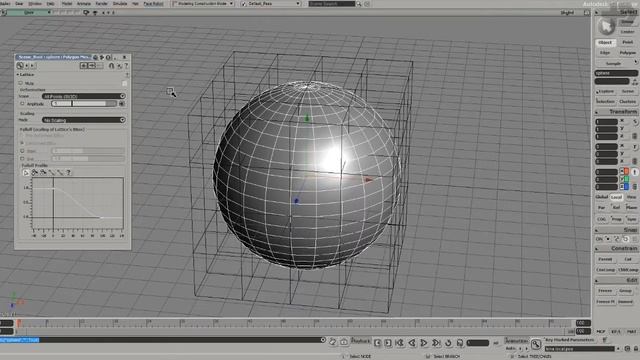Viewport: 640px width, 360px height.
Task: Toggle the Amplitude animation marker circle
Action: 22,104
